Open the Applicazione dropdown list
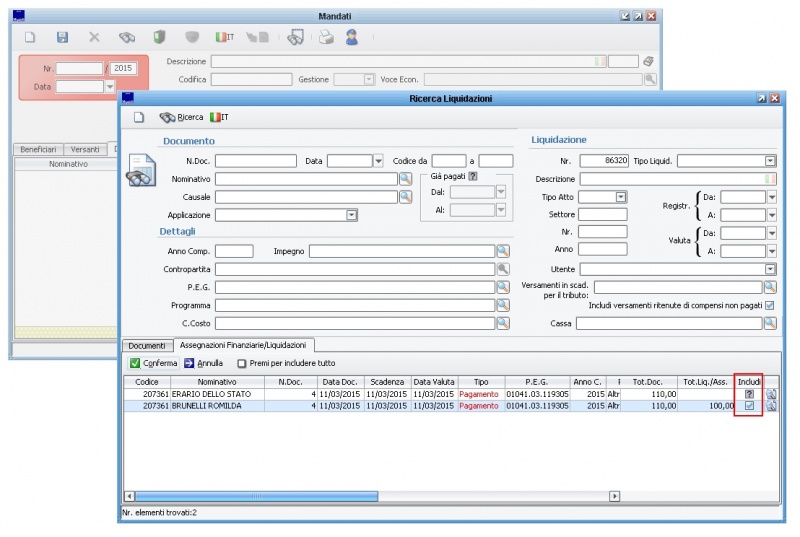The image size is (800, 537). pyautogui.click(x=352, y=214)
